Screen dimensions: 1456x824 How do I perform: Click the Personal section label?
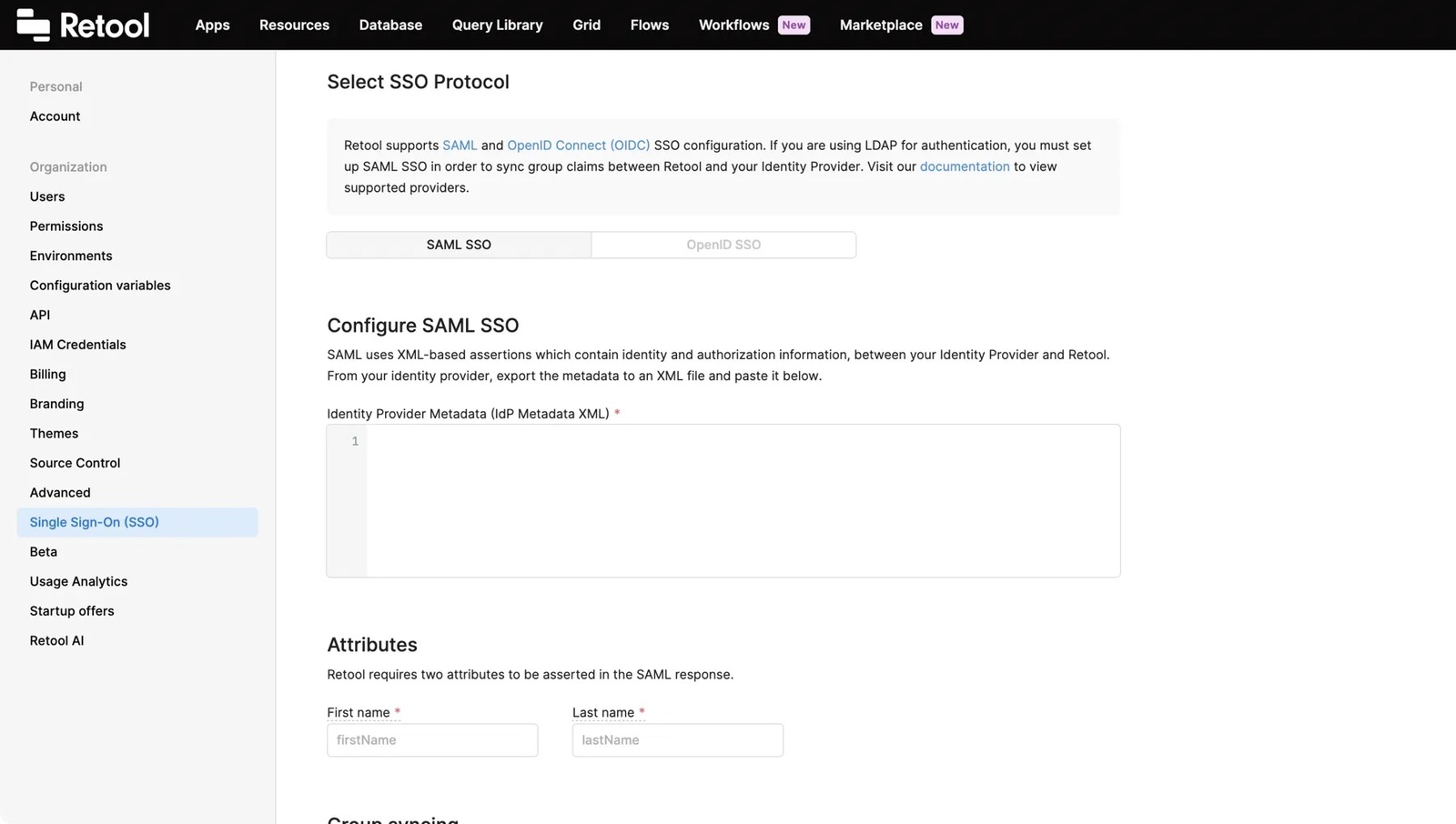coord(56,86)
